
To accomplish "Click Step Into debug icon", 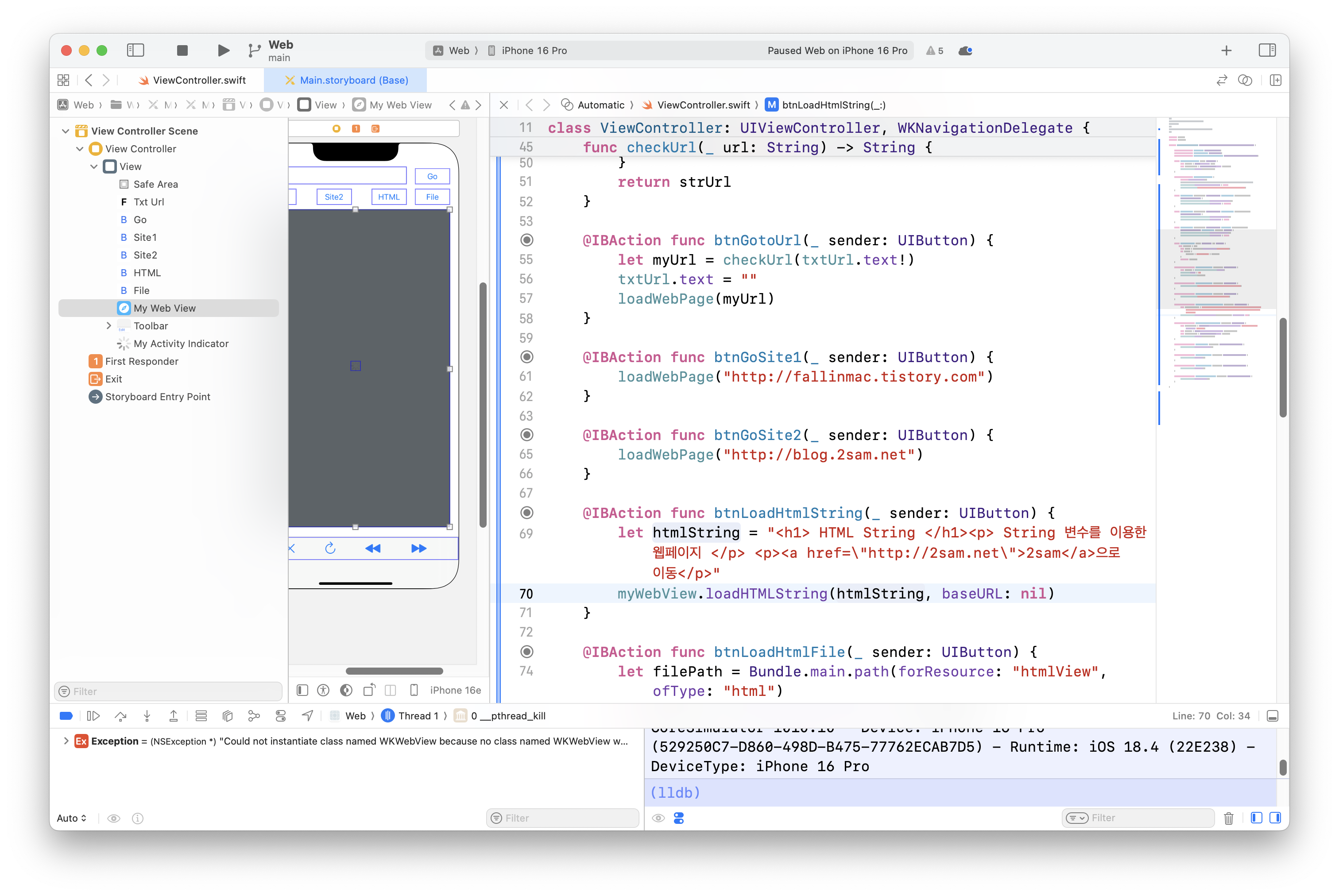I will [147, 715].
